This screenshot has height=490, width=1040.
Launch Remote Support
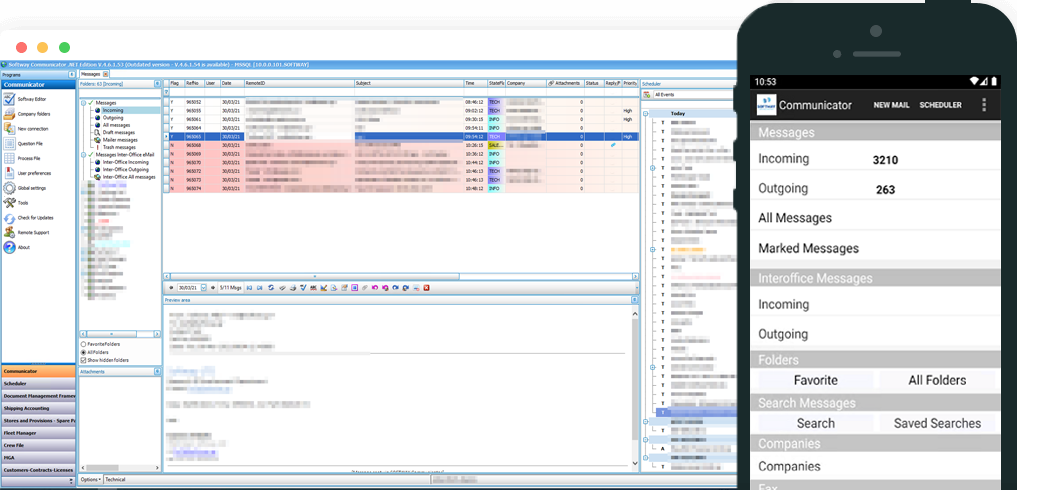(x=27, y=233)
